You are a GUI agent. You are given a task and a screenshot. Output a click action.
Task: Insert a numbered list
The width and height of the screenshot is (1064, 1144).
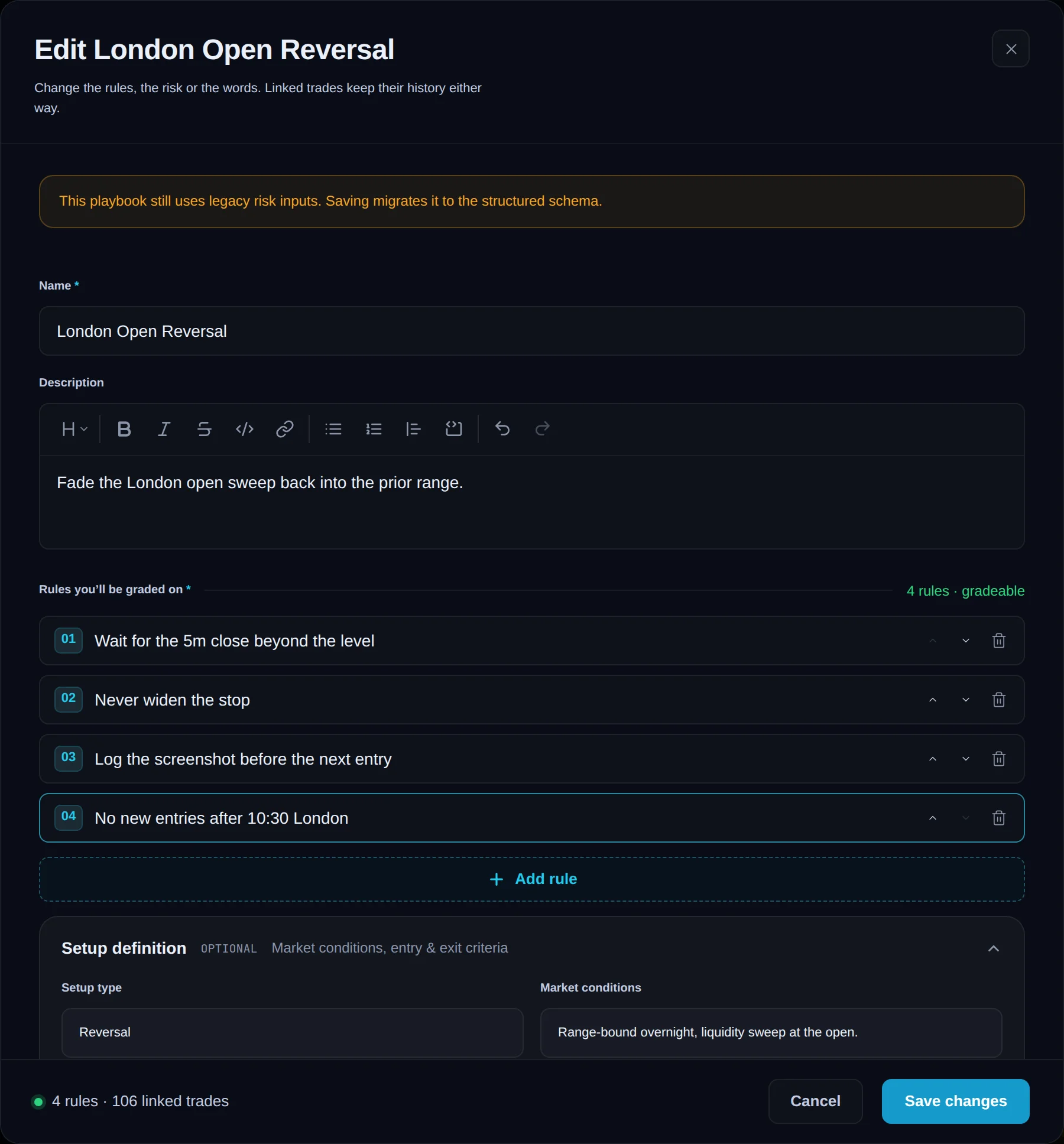374,429
